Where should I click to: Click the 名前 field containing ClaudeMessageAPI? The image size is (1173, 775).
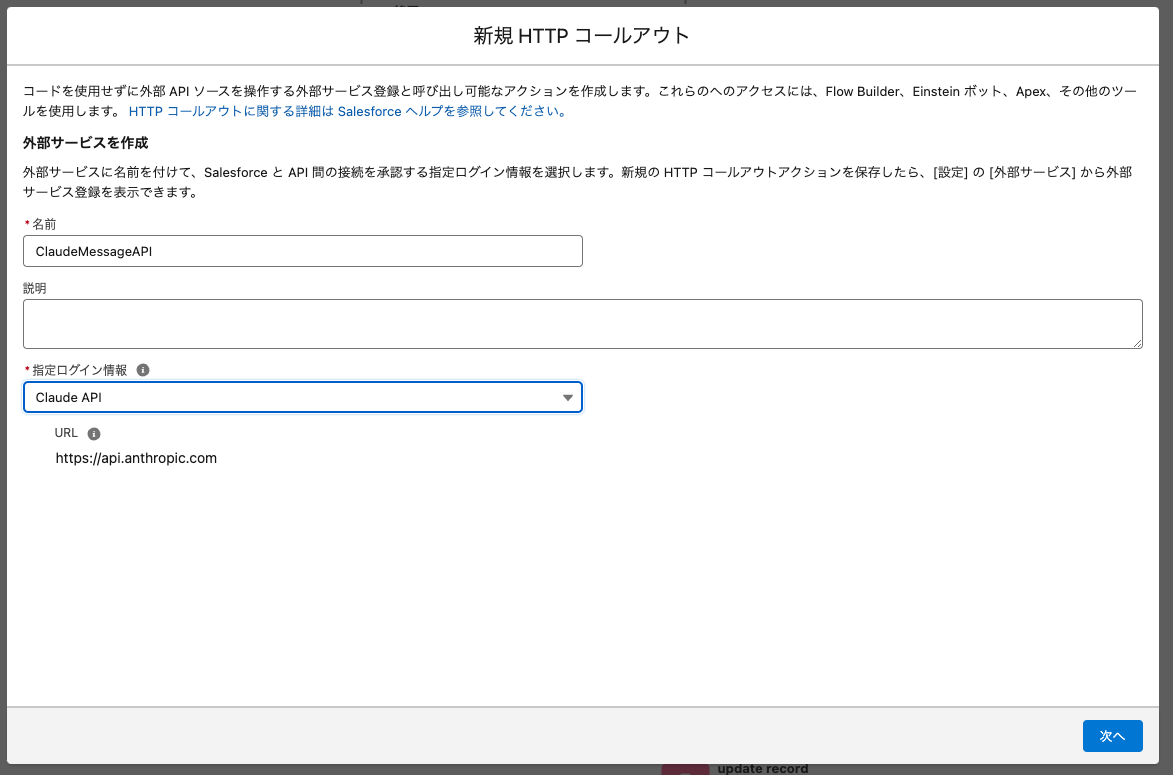pos(302,251)
